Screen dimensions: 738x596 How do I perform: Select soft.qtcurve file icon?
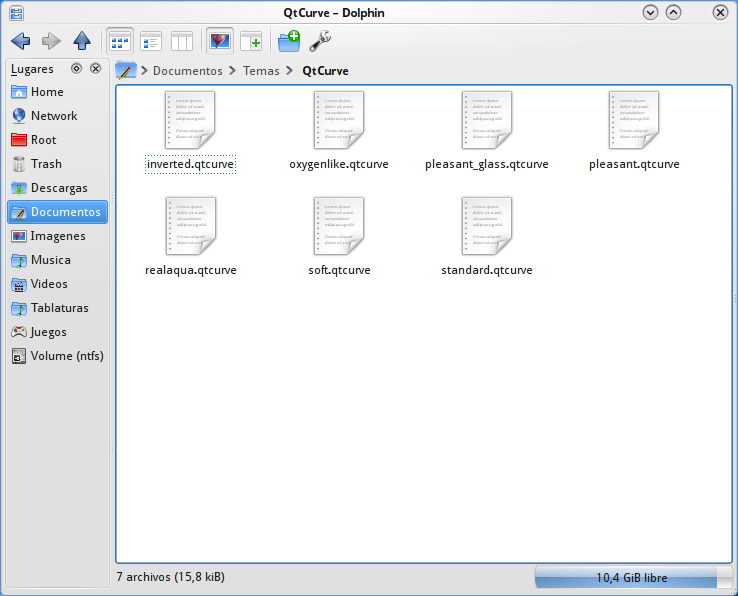[339, 226]
